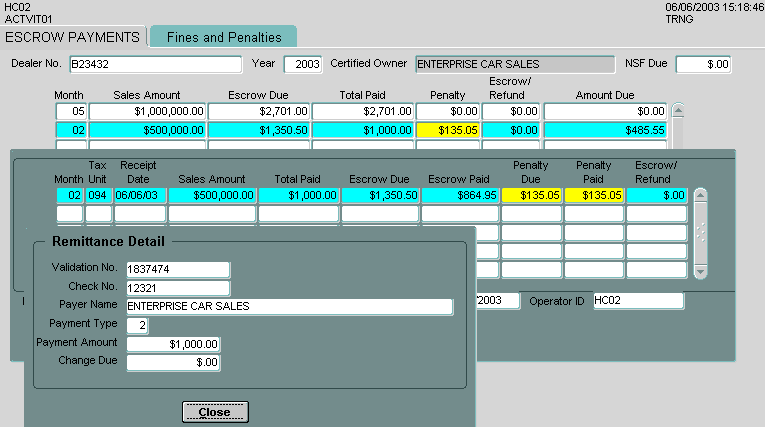Image resolution: width=765 pixels, height=427 pixels.
Task: Switch to the Fines and Penalties tab
Action: tap(223, 37)
